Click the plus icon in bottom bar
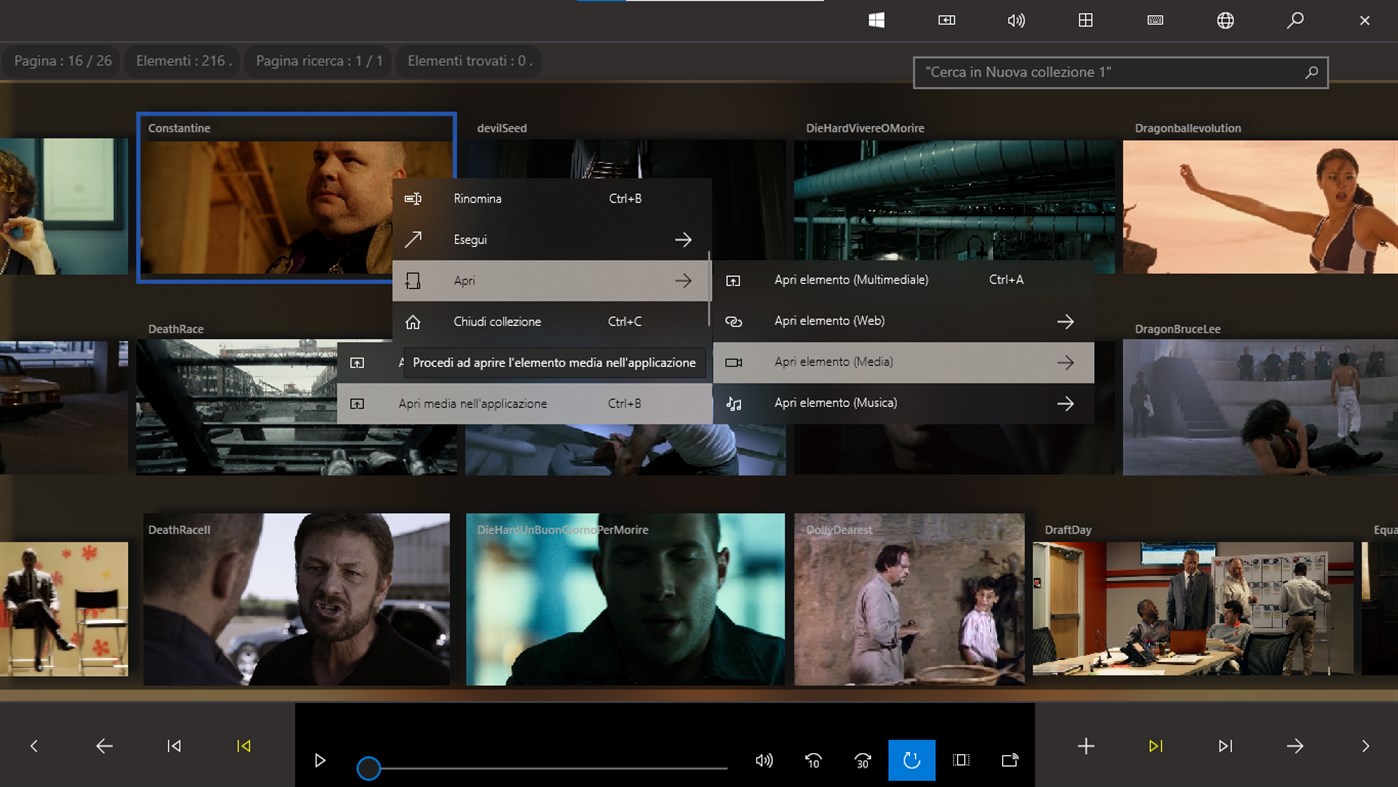Screen dimensions: 1398x787 1086,746
